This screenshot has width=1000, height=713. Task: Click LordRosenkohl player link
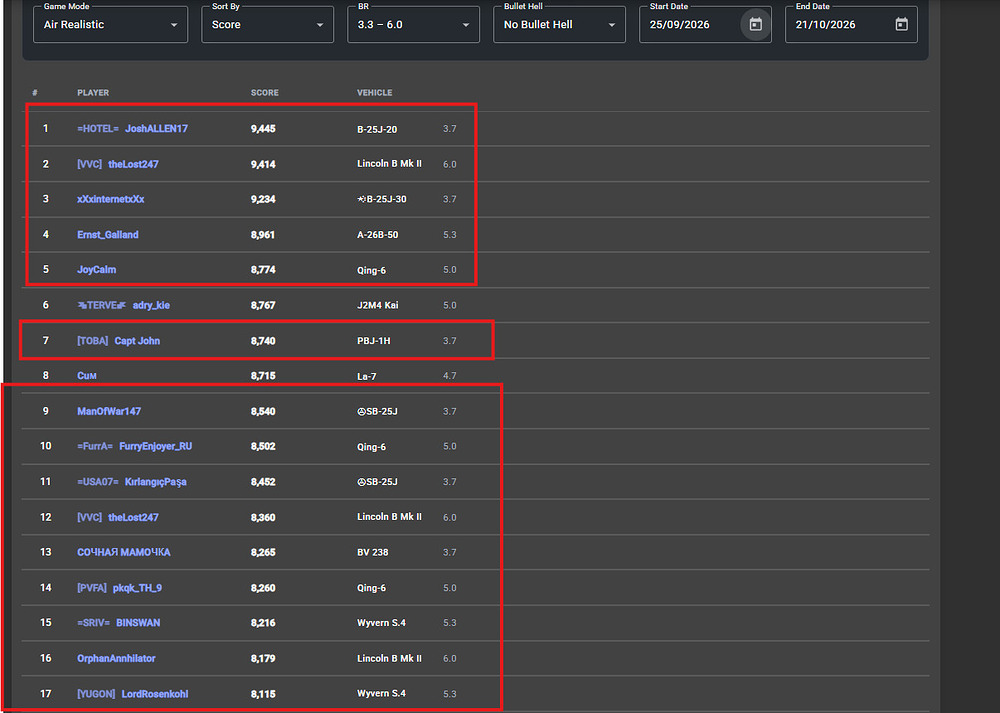click(155, 694)
